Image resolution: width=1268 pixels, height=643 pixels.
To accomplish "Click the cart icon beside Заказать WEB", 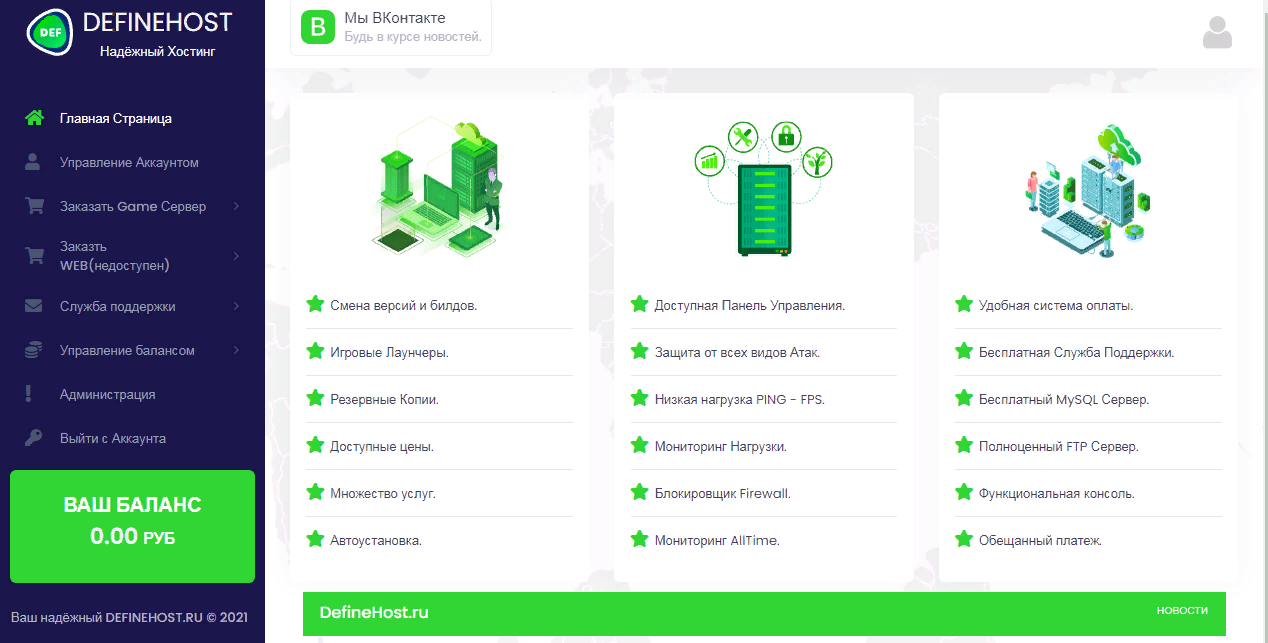I will tap(34, 255).
